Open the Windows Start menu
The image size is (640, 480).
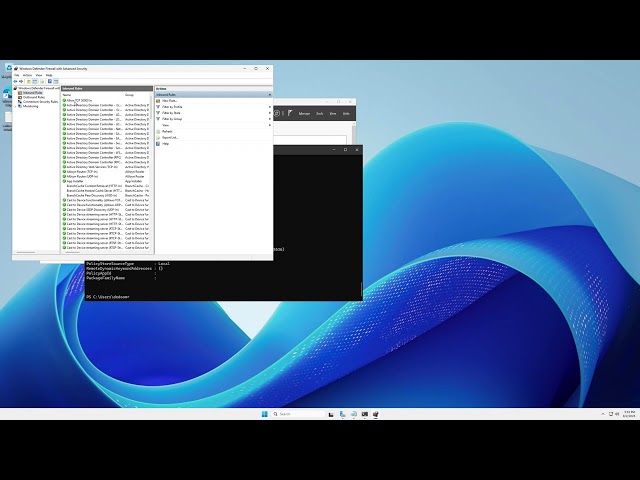pos(264,414)
